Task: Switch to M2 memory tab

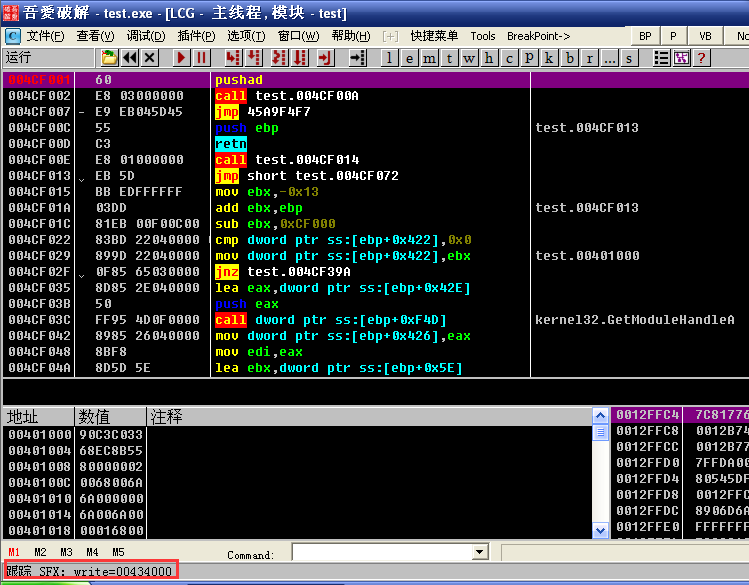Action: click(x=40, y=552)
